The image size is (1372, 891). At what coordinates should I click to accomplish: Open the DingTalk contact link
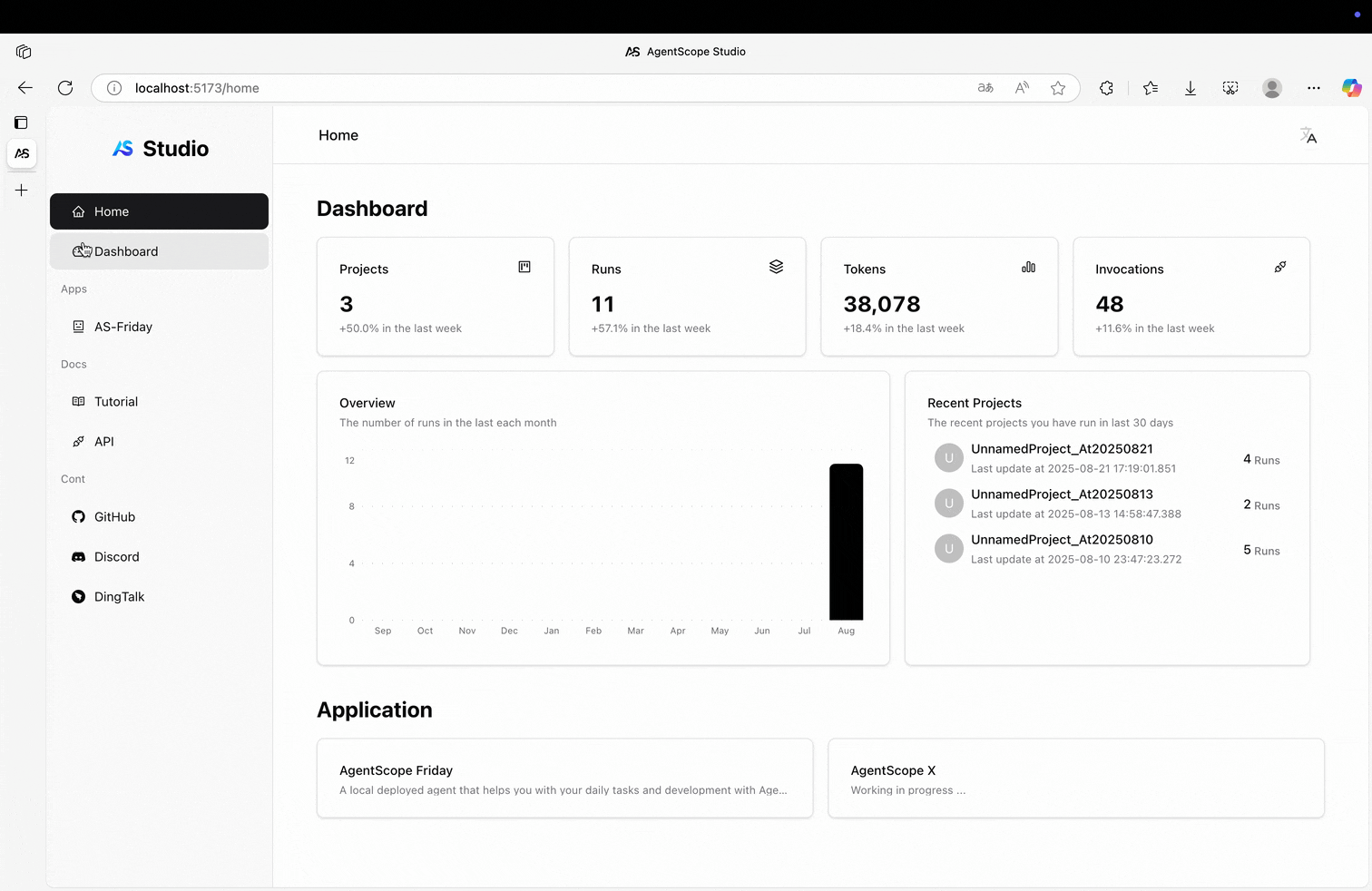(x=159, y=596)
